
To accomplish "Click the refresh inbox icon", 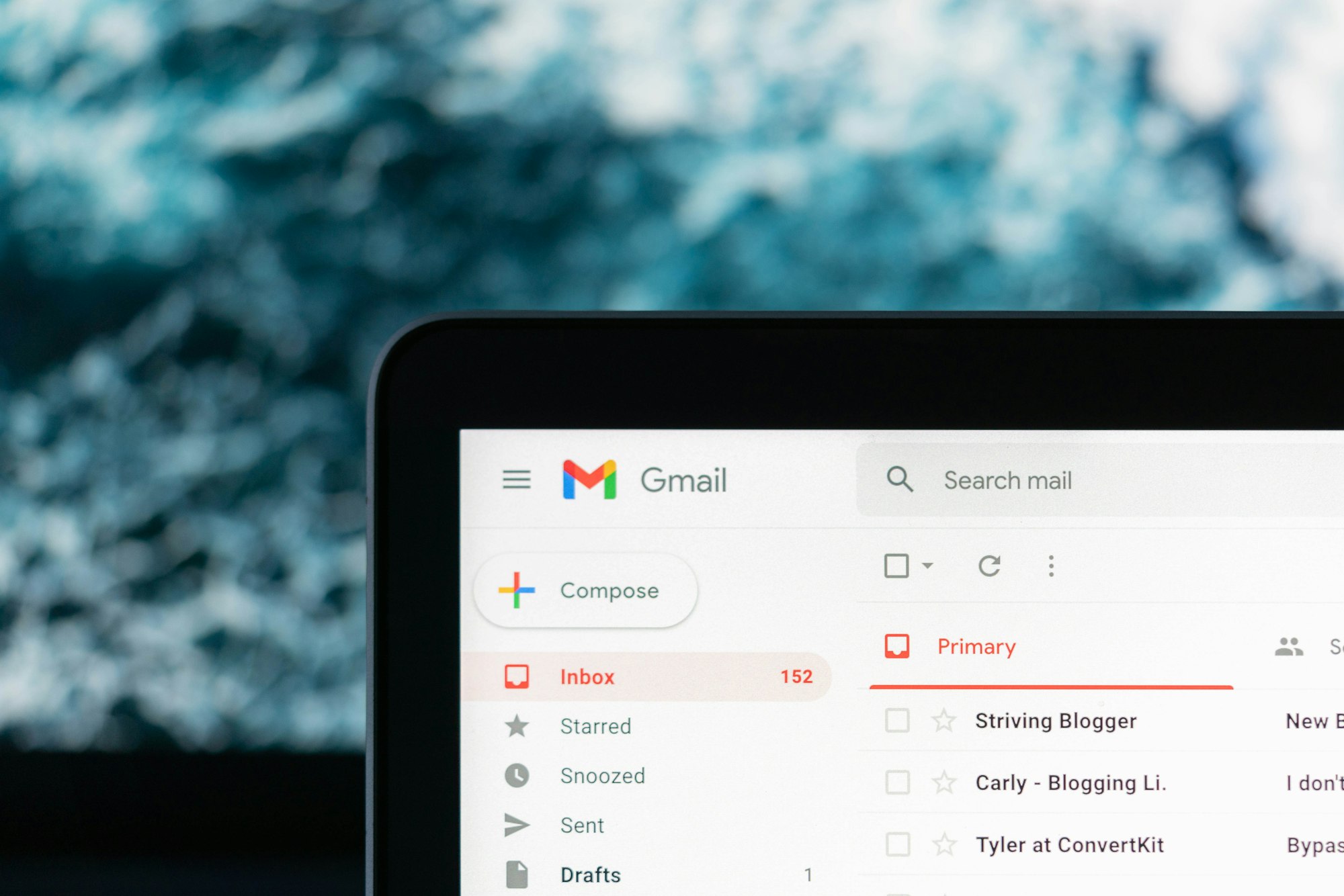I will pyautogui.click(x=990, y=565).
